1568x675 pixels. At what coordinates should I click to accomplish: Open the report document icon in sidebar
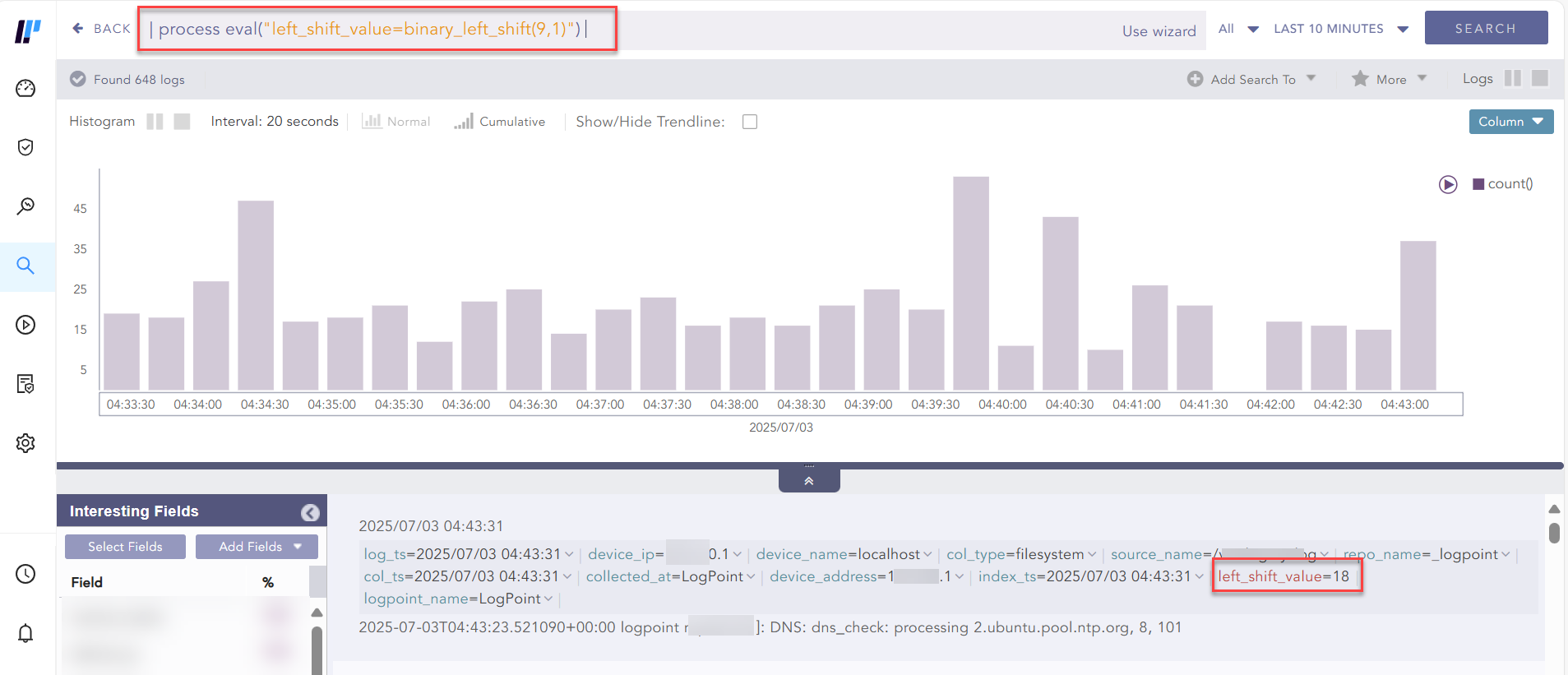point(25,384)
